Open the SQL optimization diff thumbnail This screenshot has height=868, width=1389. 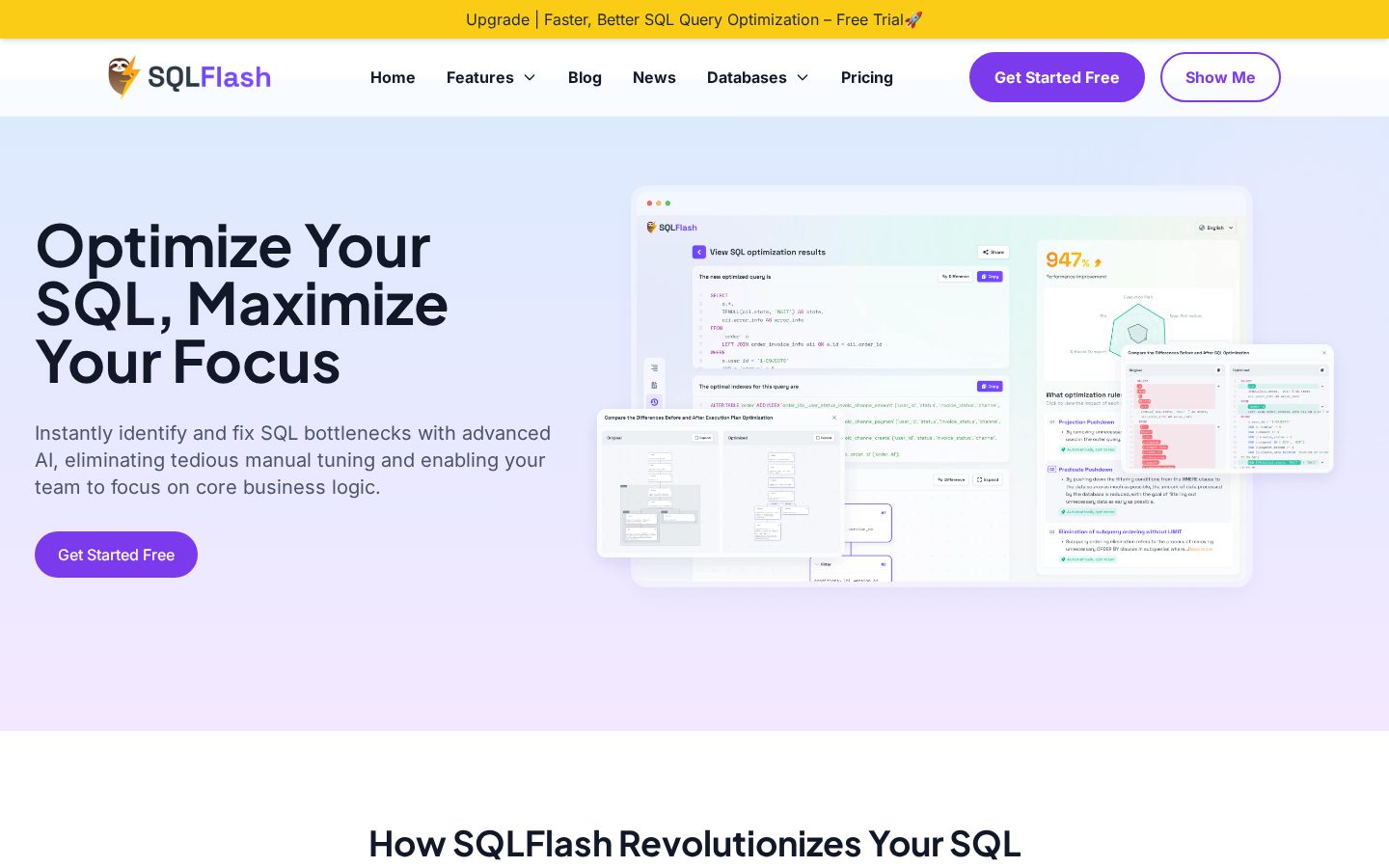coord(1227,409)
